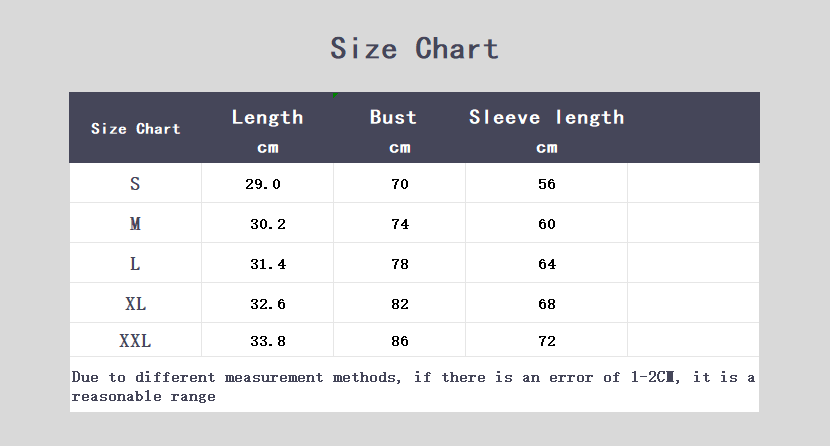Click the 33.8 length cell

coord(268,341)
